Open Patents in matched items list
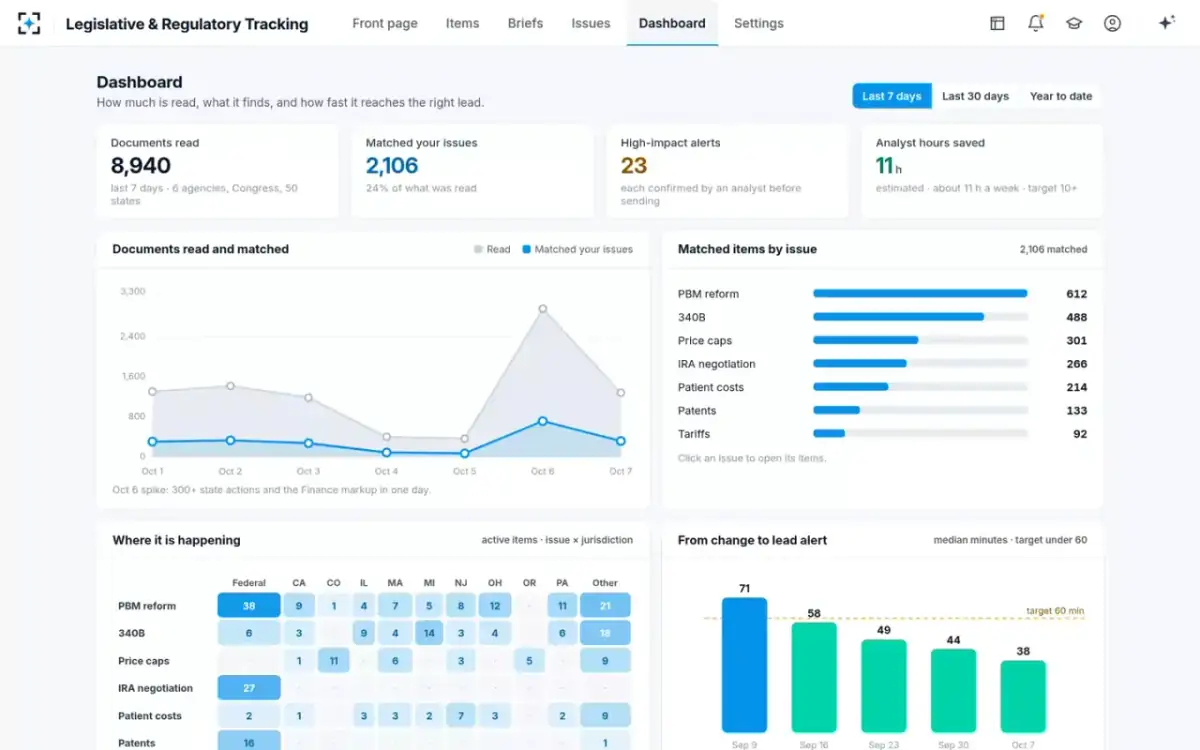This screenshot has height=750, width=1200. (882, 411)
